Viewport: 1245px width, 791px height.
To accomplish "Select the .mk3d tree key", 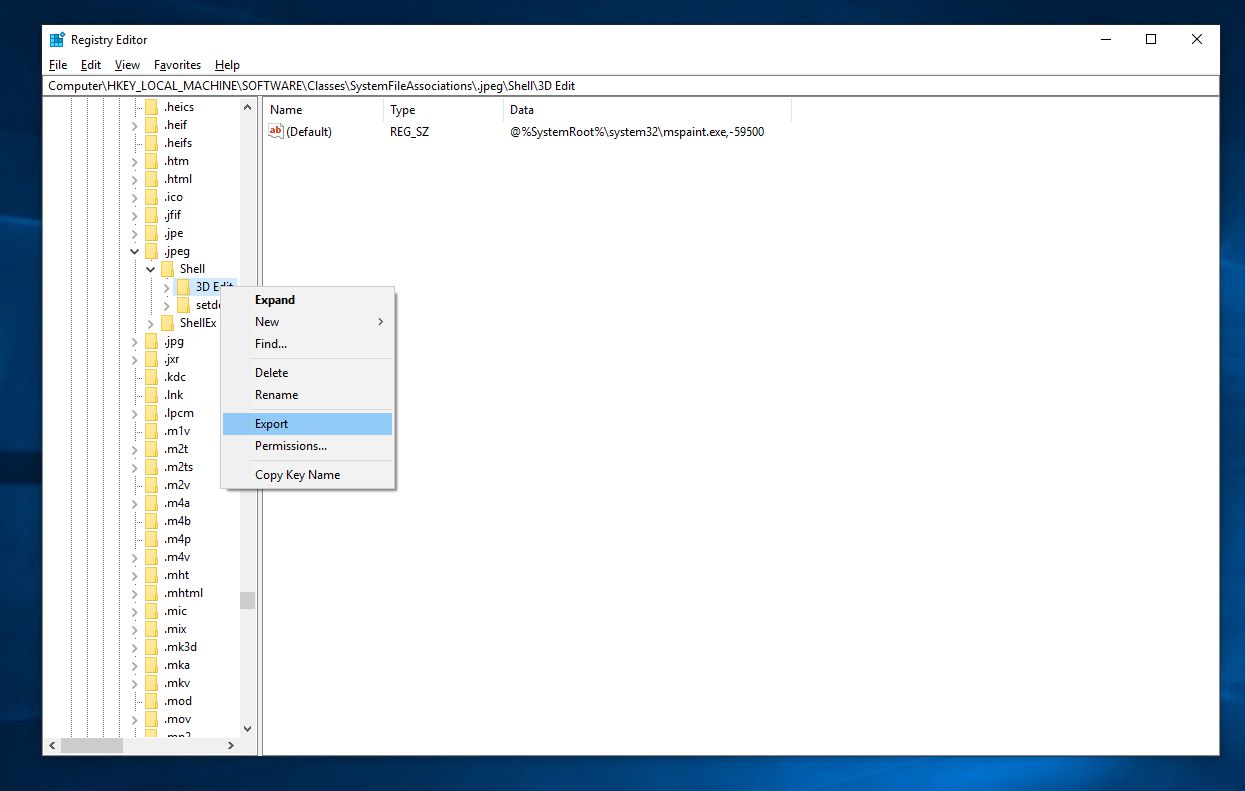I will coord(180,647).
